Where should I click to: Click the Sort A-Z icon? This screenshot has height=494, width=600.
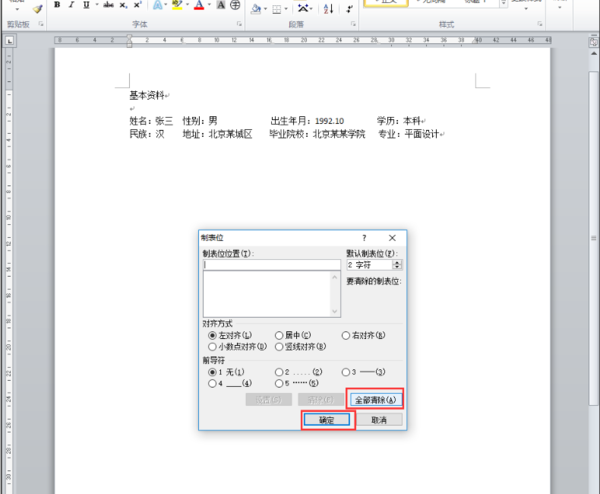(x=328, y=9)
